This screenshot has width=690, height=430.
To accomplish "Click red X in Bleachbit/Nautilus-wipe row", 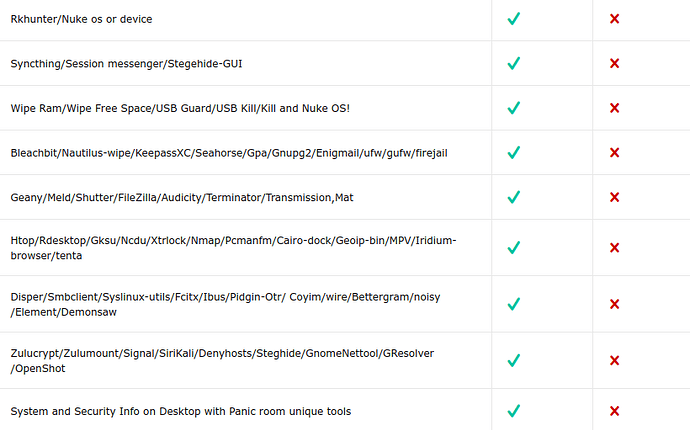I will coord(614,153).
